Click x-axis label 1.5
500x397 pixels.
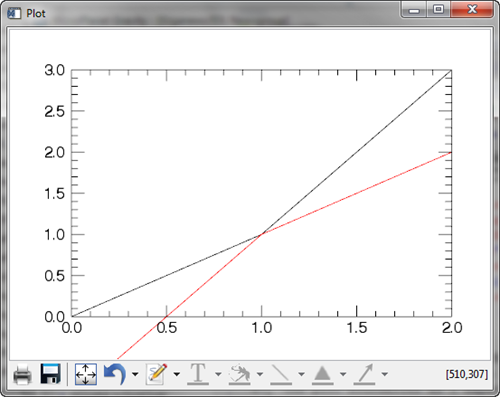point(357,328)
